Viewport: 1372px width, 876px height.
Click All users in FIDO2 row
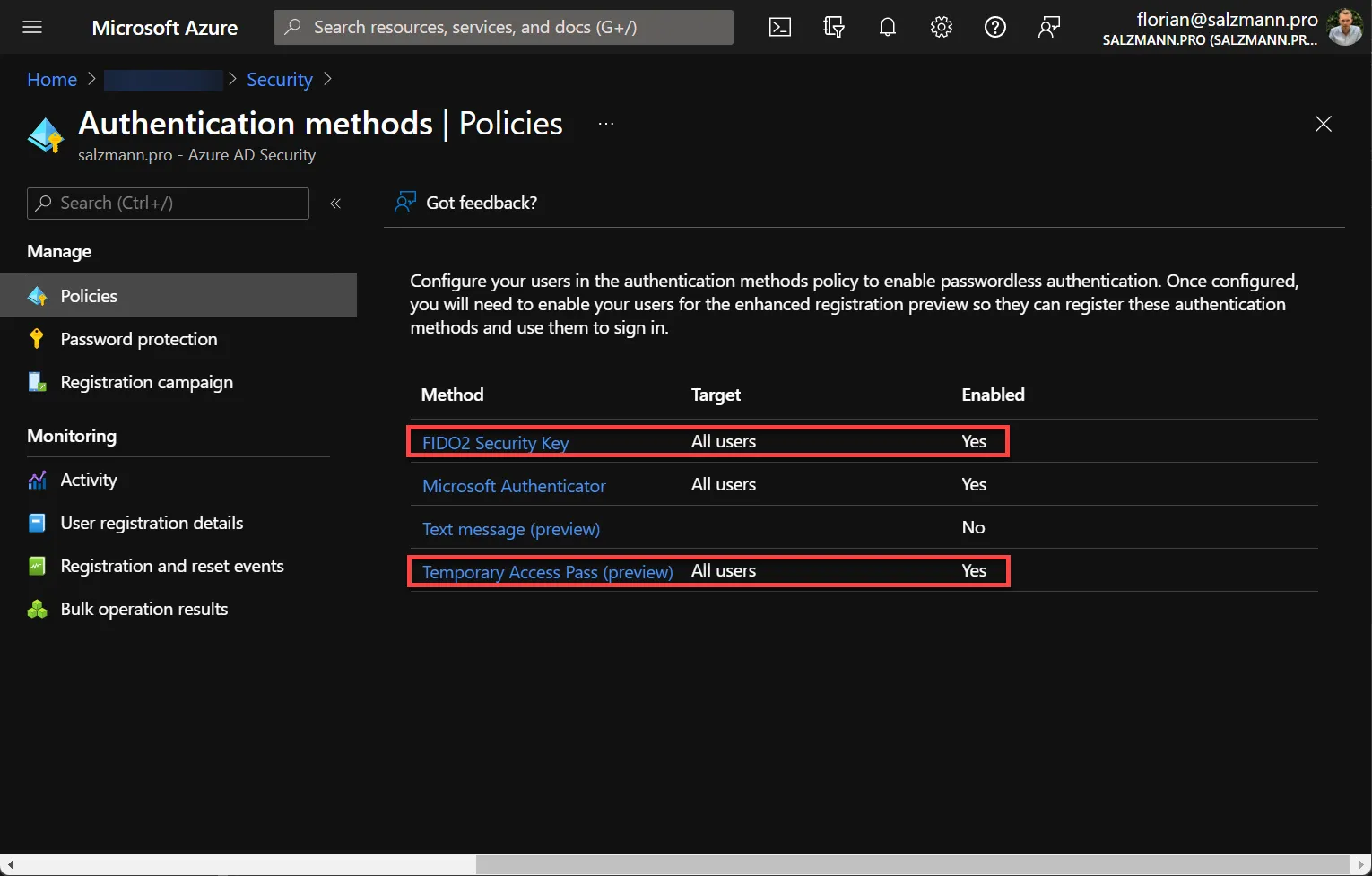[x=724, y=441]
